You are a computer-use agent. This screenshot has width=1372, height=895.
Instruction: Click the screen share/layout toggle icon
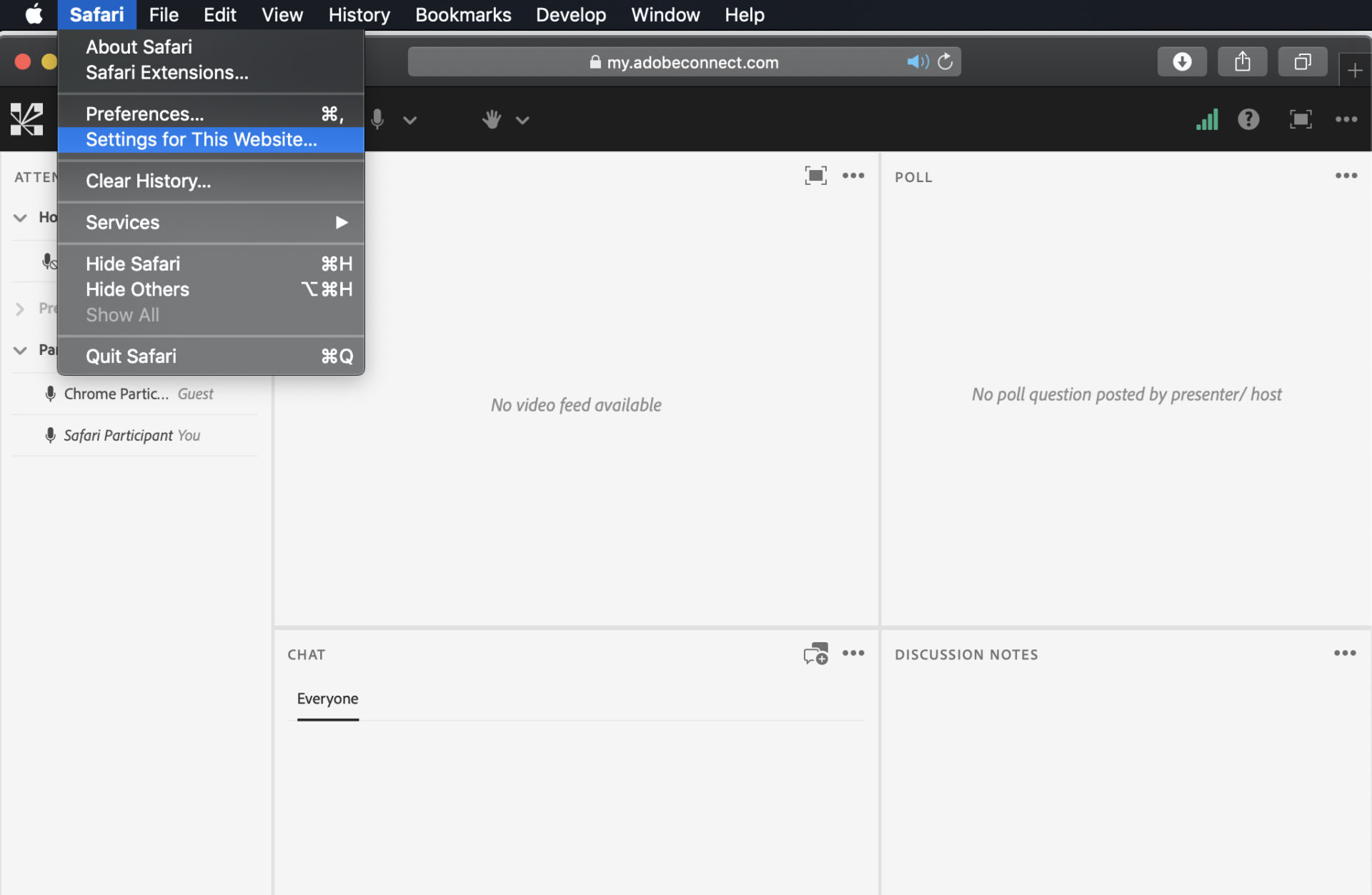[x=1300, y=119]
